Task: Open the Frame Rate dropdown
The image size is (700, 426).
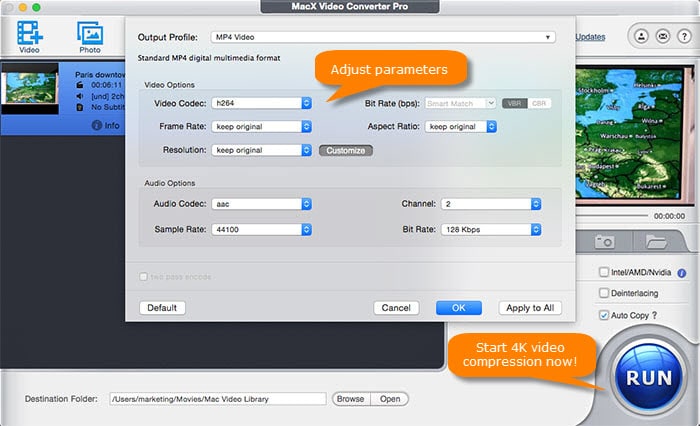Action: point(262,127)
